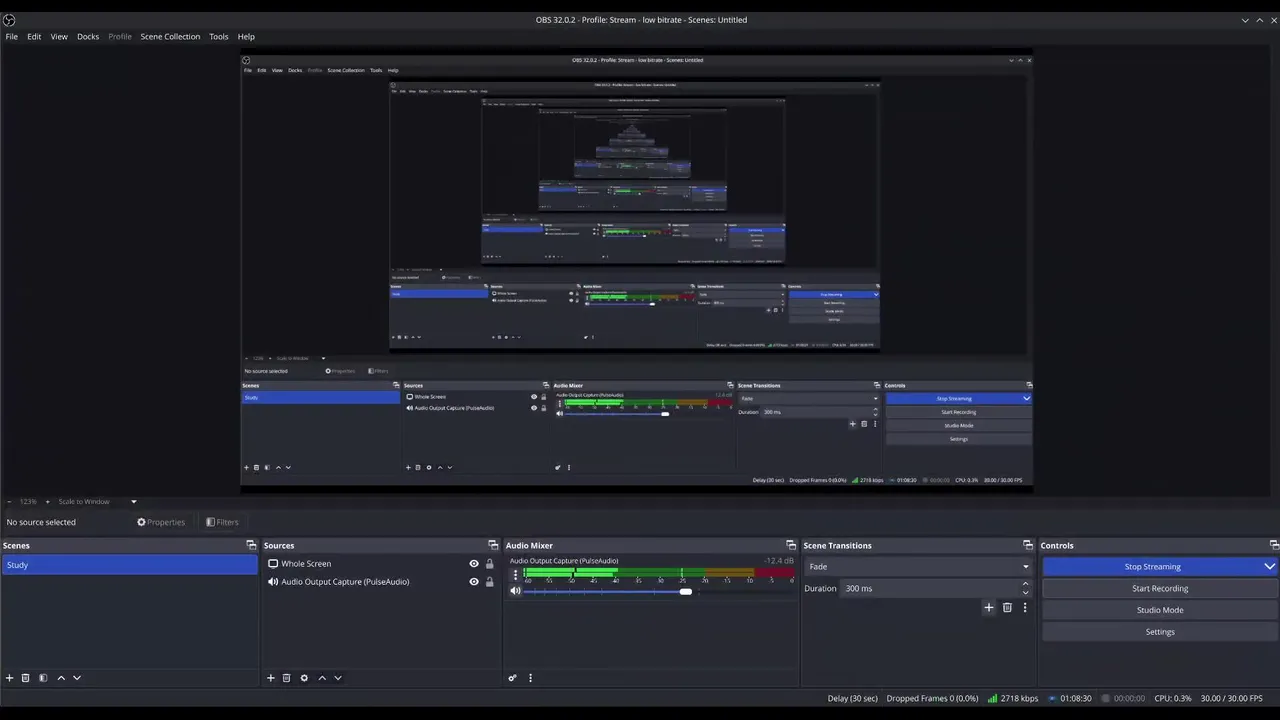The image size is (1280, 720).
Task: Click the CPU: 0.3% status text
Action: click(1173, 698)
